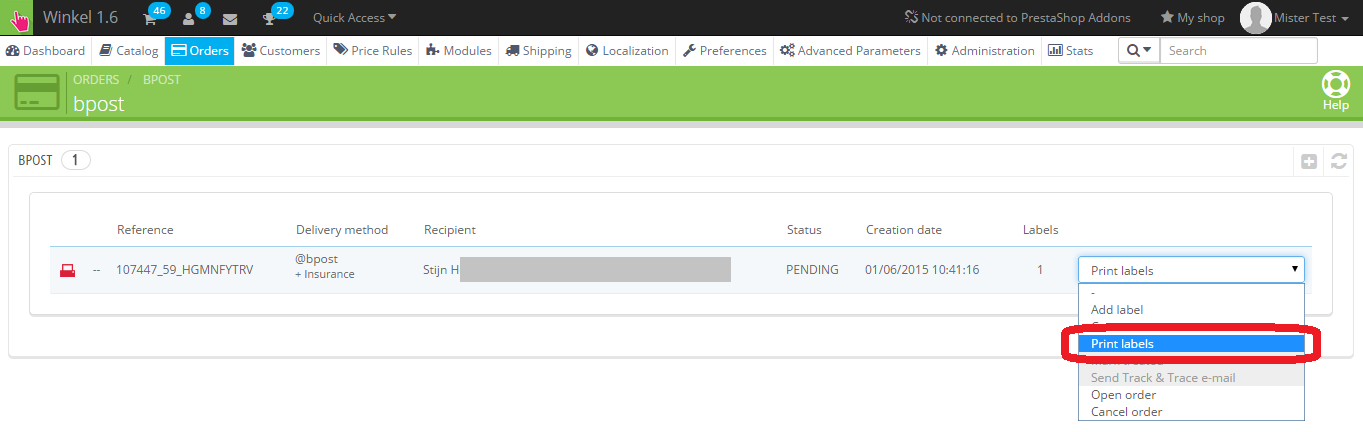Click the PENDING status cell
Viewport: 1363px width, 432px height.
813,270
